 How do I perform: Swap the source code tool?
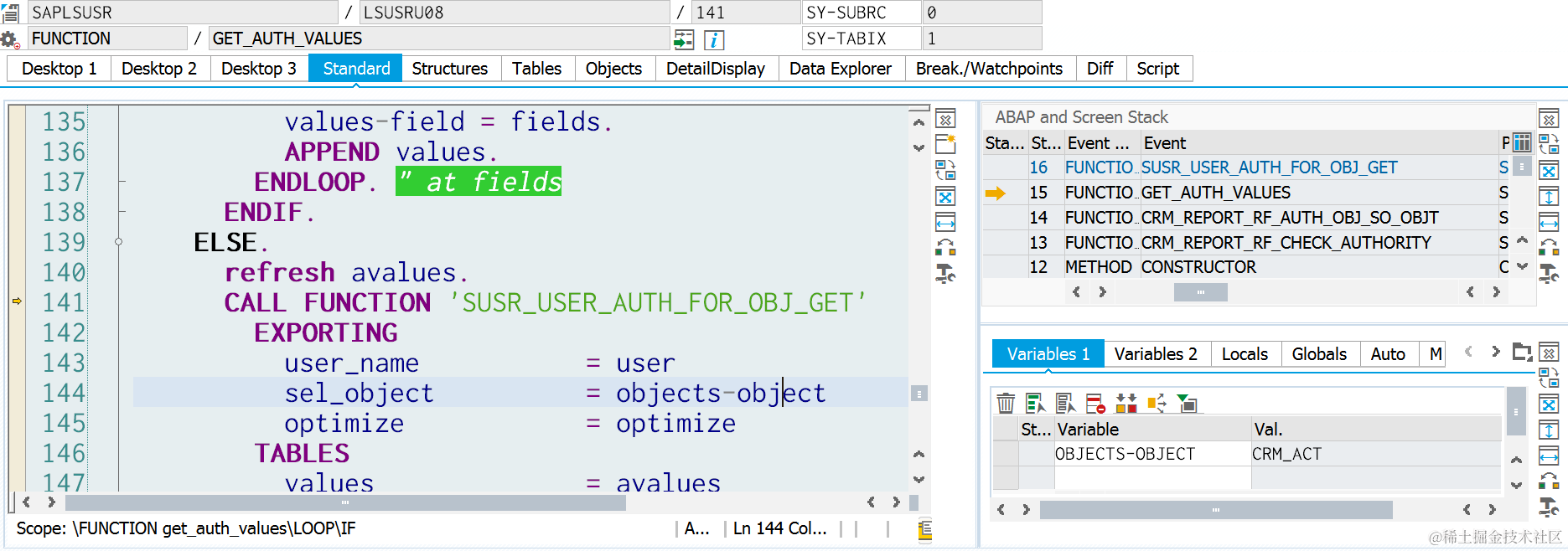coord(945,170)
